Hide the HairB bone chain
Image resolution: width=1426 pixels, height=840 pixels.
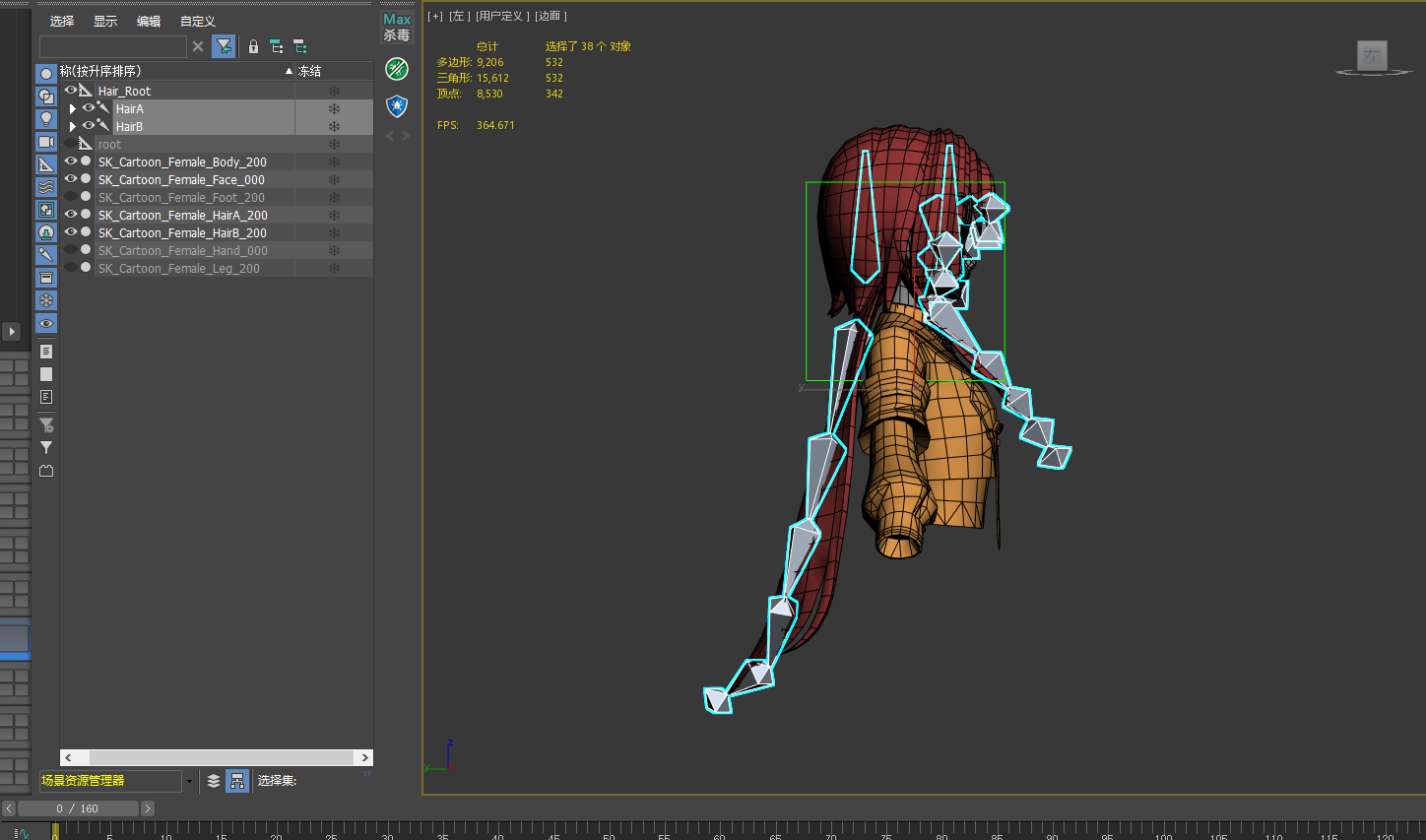tap(89, 126)
